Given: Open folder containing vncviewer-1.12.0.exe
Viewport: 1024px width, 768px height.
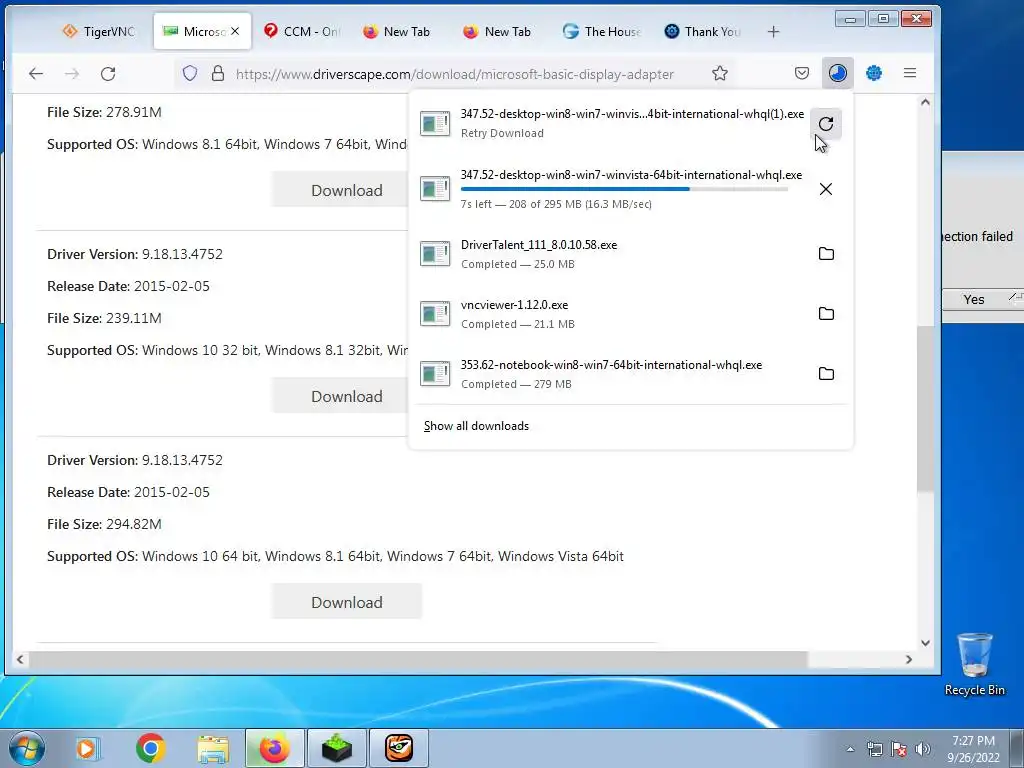Looking at the screenshot, I should pyautogui.click(x=826, y=313).
